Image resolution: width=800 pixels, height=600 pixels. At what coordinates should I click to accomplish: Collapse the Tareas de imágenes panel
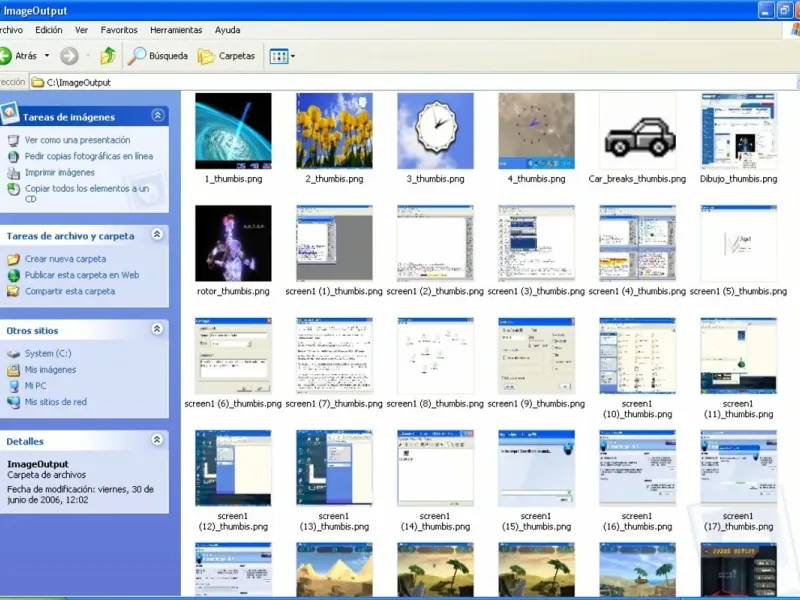(x=157, y=116)
